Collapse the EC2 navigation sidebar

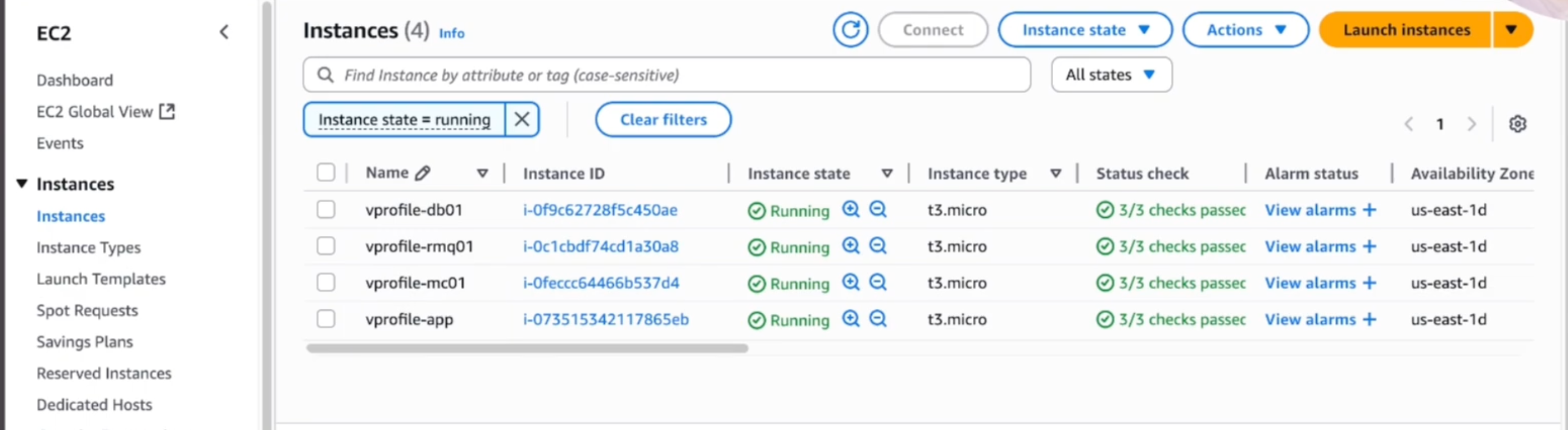pos(224,31)
